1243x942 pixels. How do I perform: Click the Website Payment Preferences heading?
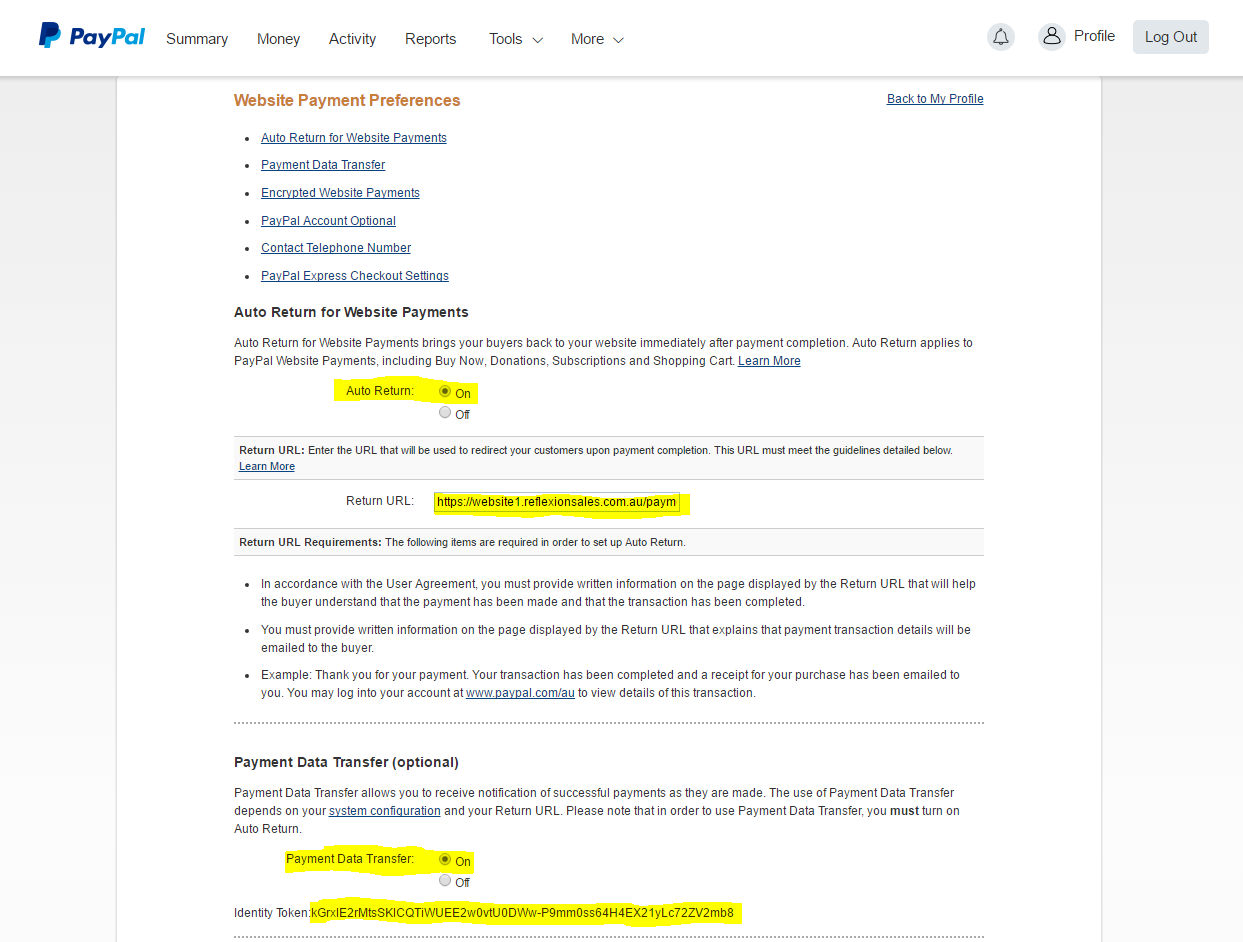(347, 100)
